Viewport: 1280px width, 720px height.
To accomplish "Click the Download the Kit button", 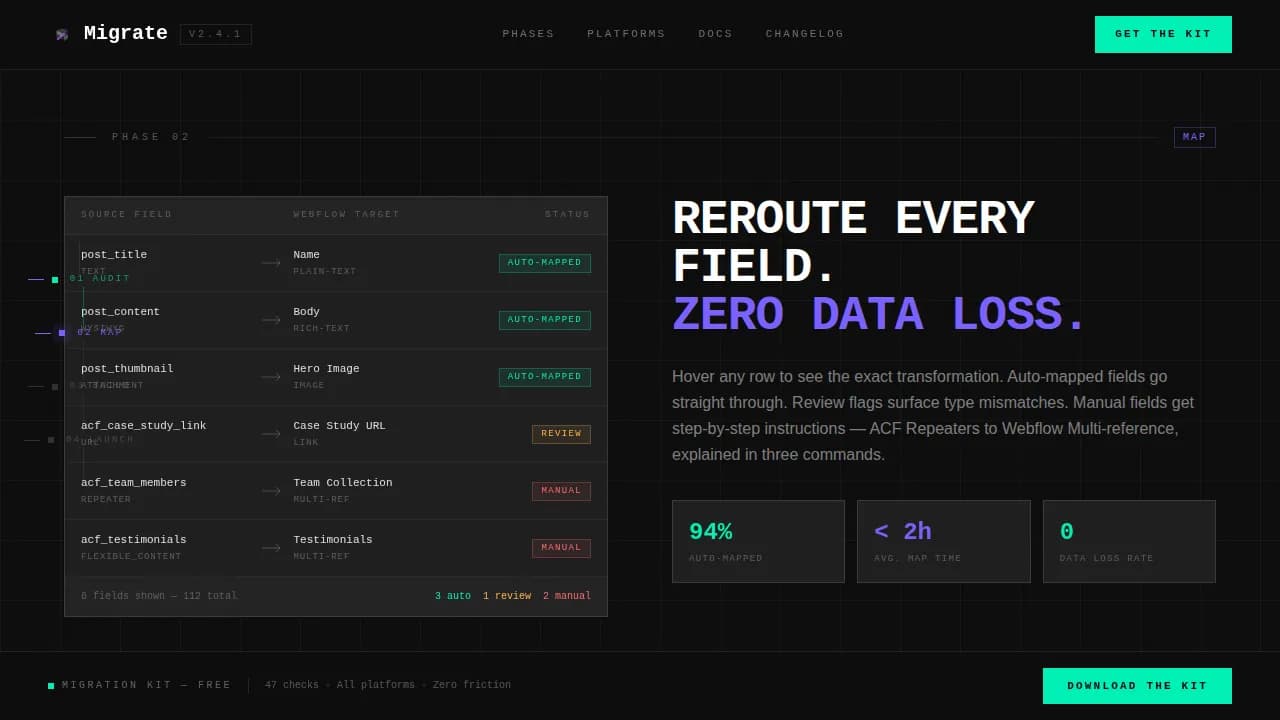I will pyautogui.click(x=1137, y=686).
